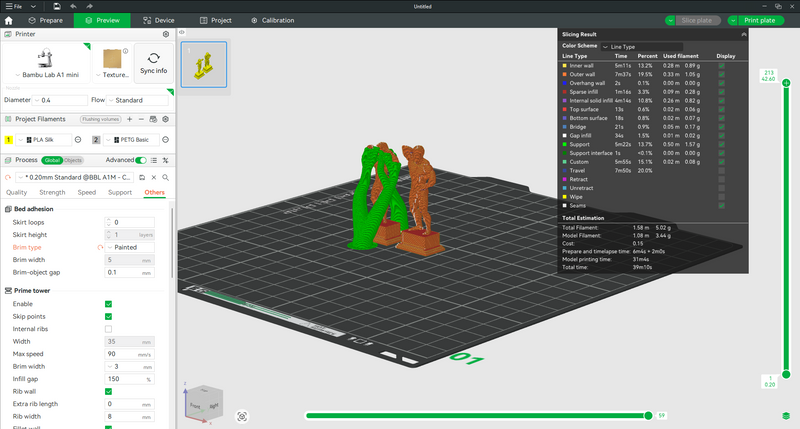Open the Brim type dropdown
Image resolution: width=800 pixels, height=429 pixels.
coord(130,247)
